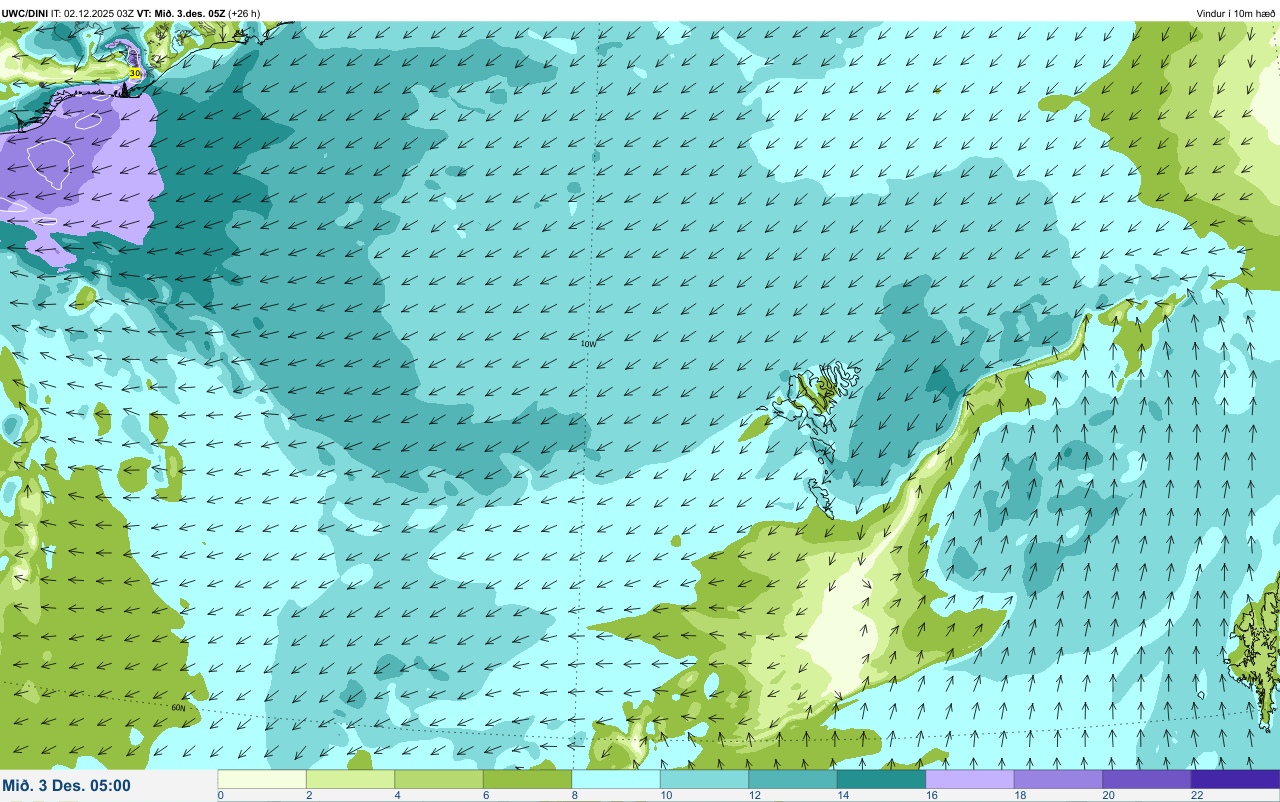
Task: Click the 6–8 olive green legend swatch
Action: tap(527, 779)
